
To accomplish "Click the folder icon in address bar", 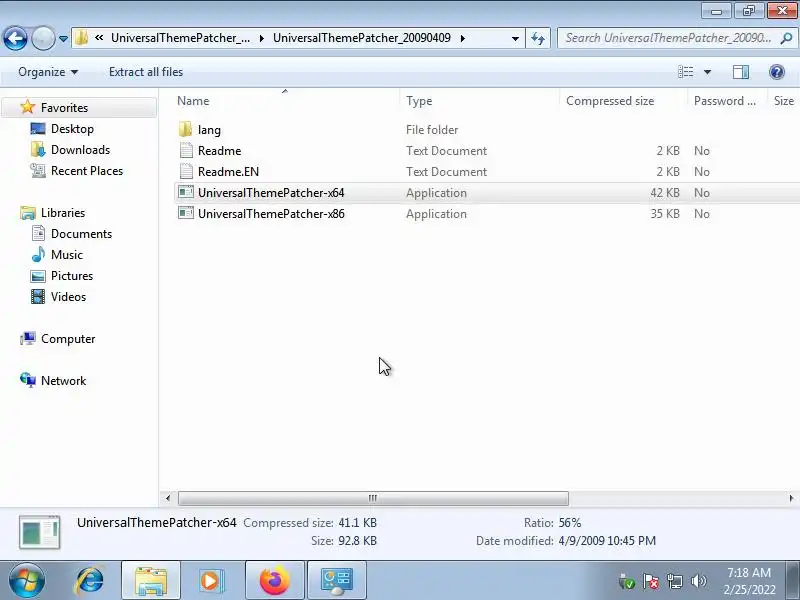I will coord(81,38).
